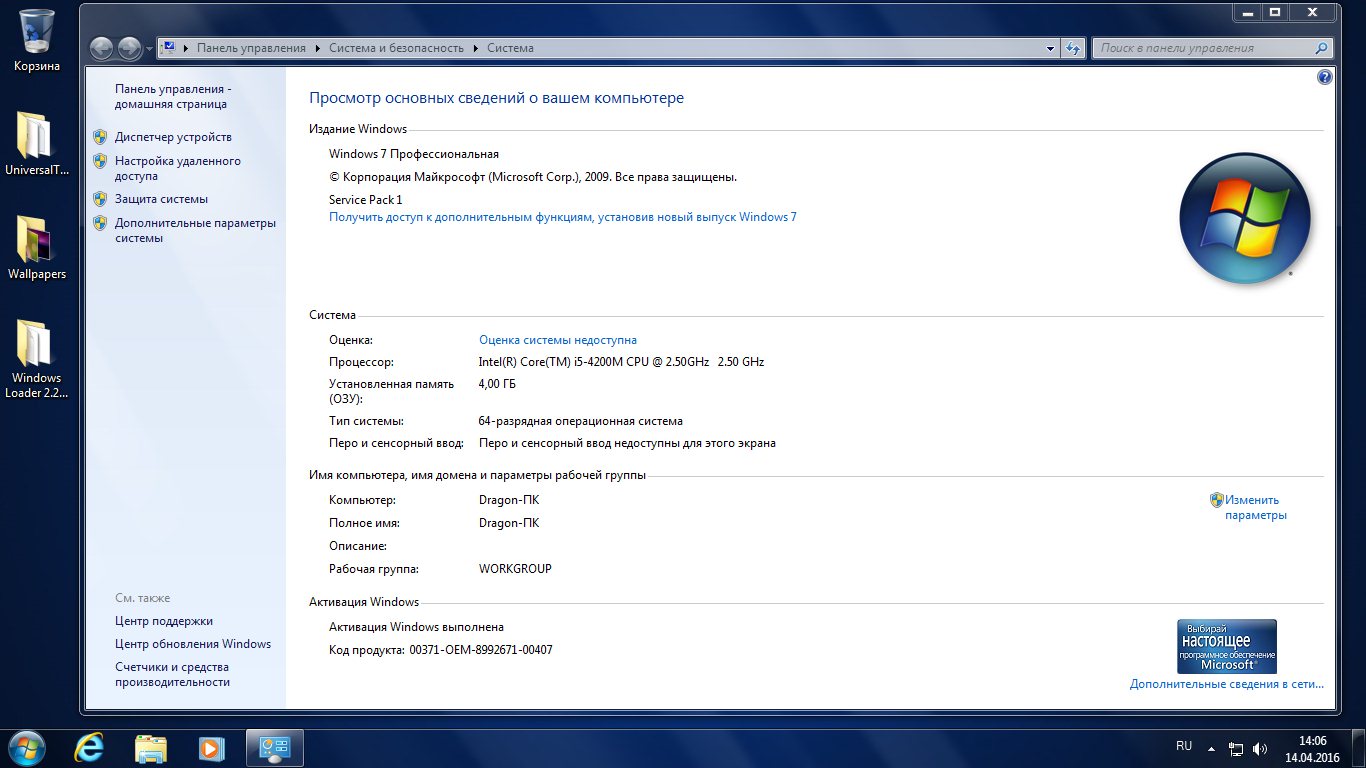Viewport: 1366px width, 768px height.
Task: Open the RU language indicator
Action: 1184,746
